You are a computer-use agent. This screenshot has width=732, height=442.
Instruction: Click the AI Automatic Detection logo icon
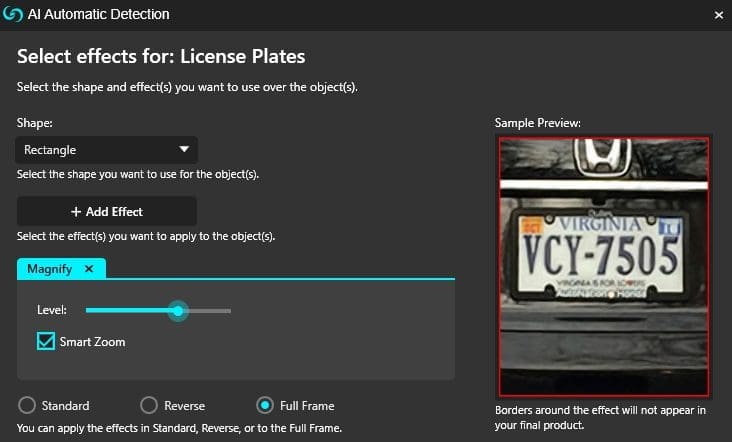pyautogui.click(x=13, y=14)
